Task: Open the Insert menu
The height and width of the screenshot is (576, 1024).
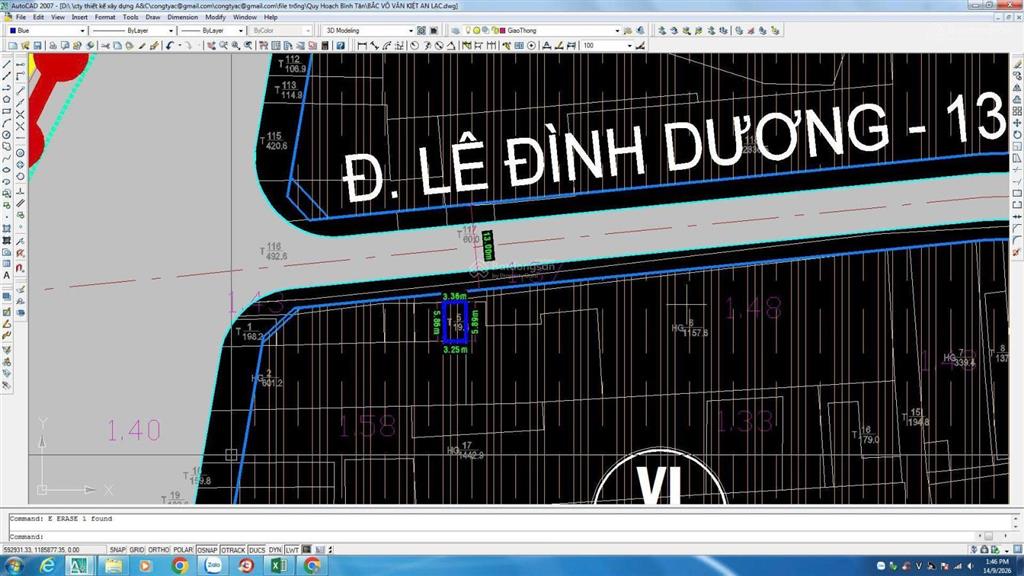Action: pyautogui.click(x=80, y=17)
